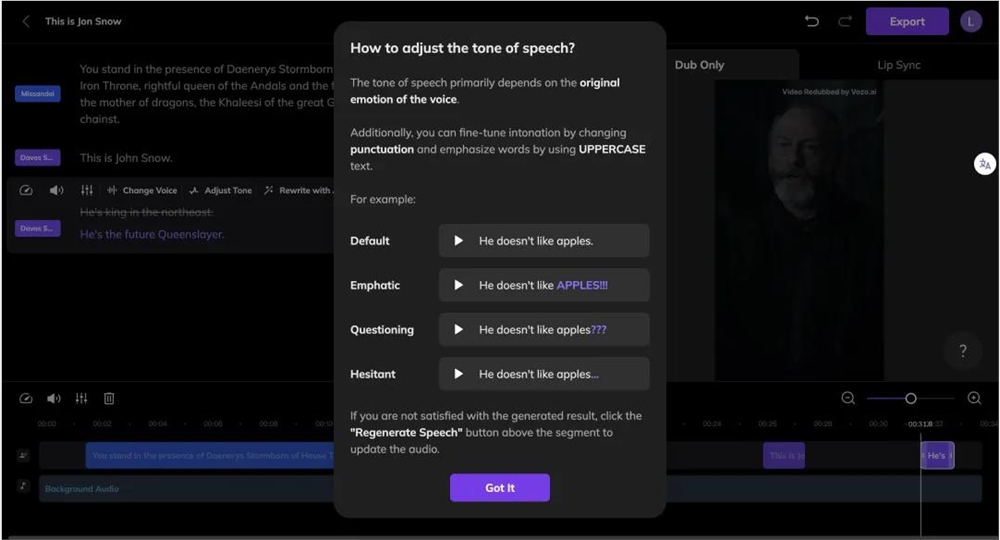Adjust the timeline zoom slider handle
This screenshot has width=1000, height=540.
click(x=911, y=398)
